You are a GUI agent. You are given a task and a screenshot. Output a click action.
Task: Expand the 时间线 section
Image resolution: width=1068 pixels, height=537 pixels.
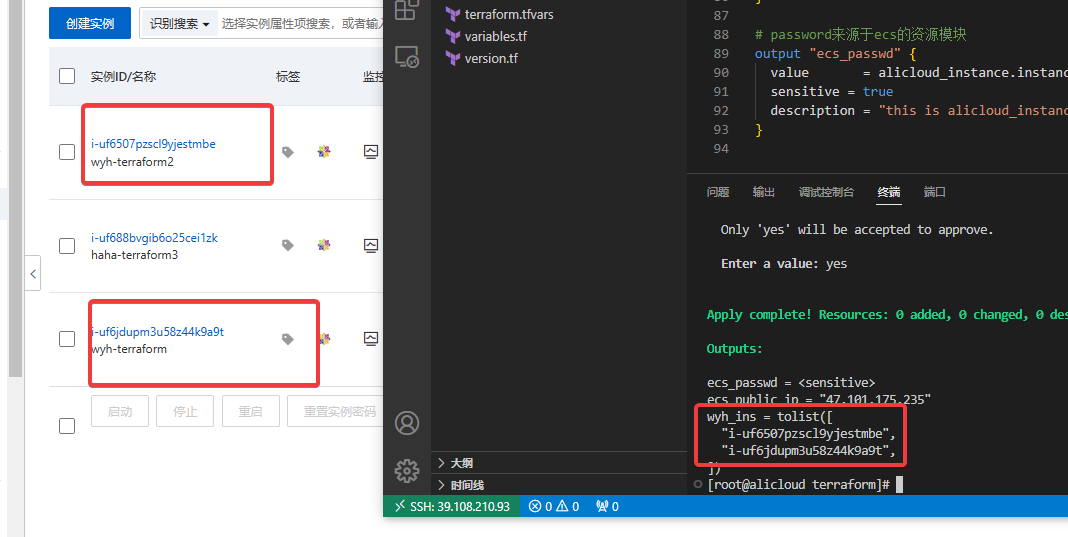(559, 485)
